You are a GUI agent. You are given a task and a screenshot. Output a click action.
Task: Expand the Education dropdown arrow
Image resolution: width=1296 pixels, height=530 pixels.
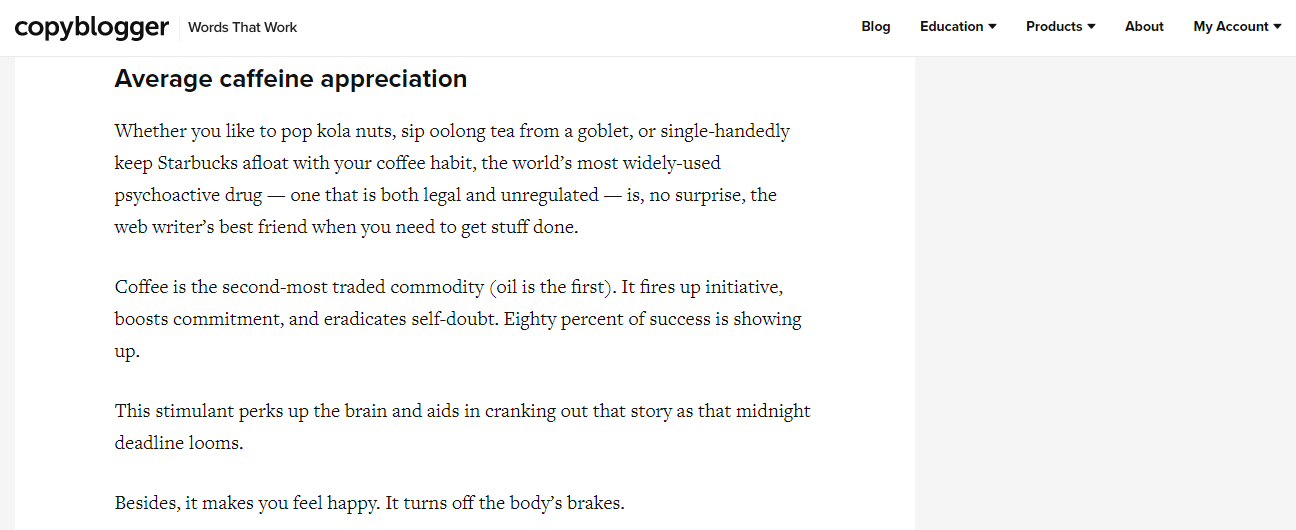pyautogui.click(x=992, y=27)
